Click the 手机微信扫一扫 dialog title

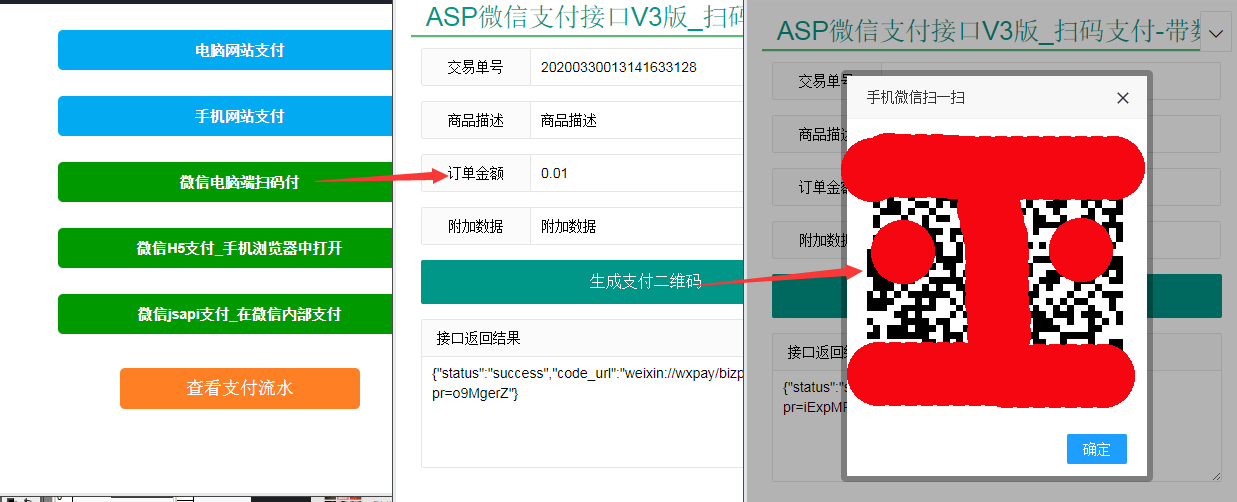point(915,98)
